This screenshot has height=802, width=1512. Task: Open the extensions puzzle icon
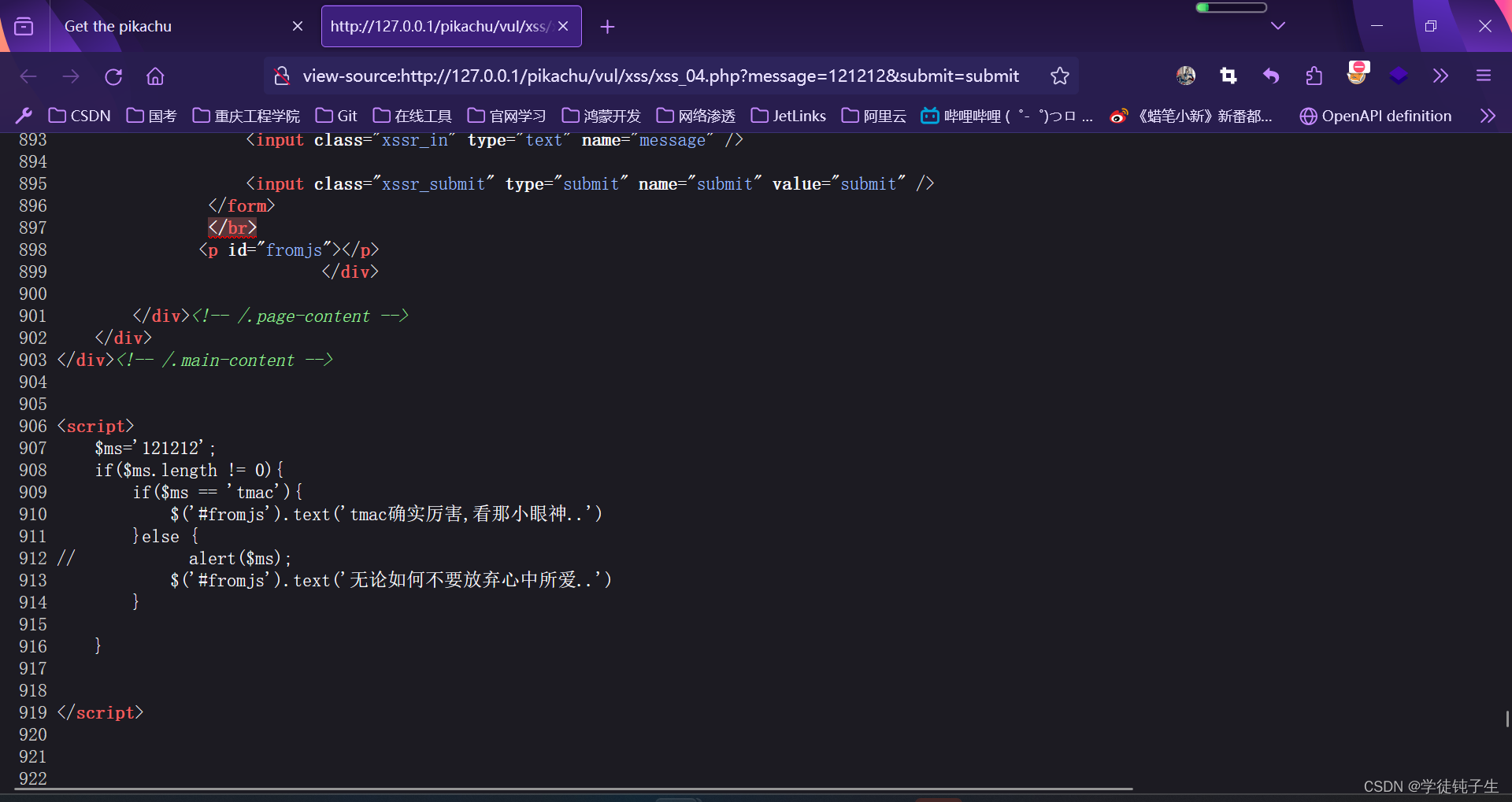click(1314, 76)
